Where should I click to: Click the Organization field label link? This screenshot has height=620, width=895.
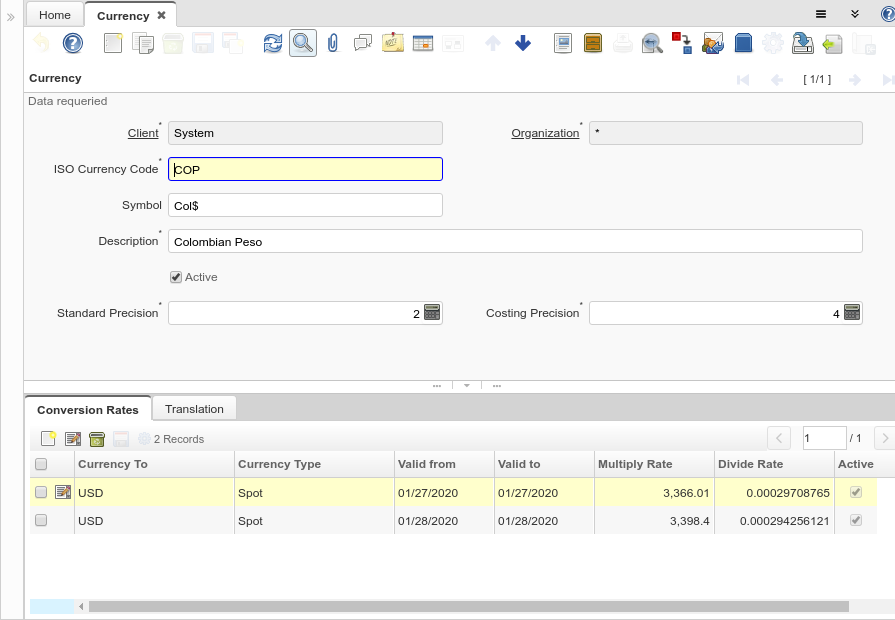point(545,133)
